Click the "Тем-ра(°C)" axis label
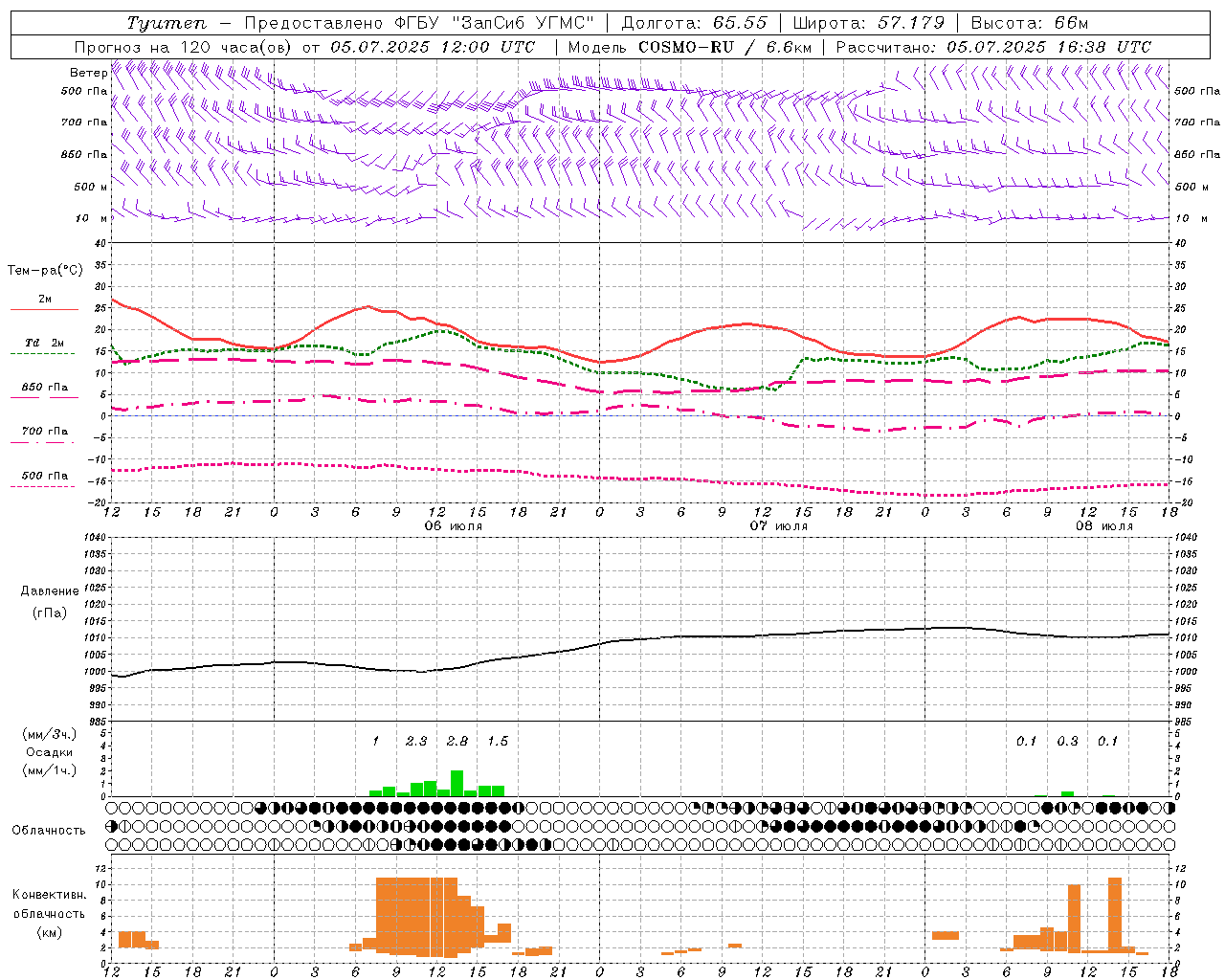The image size is (1225, 980). click(x=45, y=271)
